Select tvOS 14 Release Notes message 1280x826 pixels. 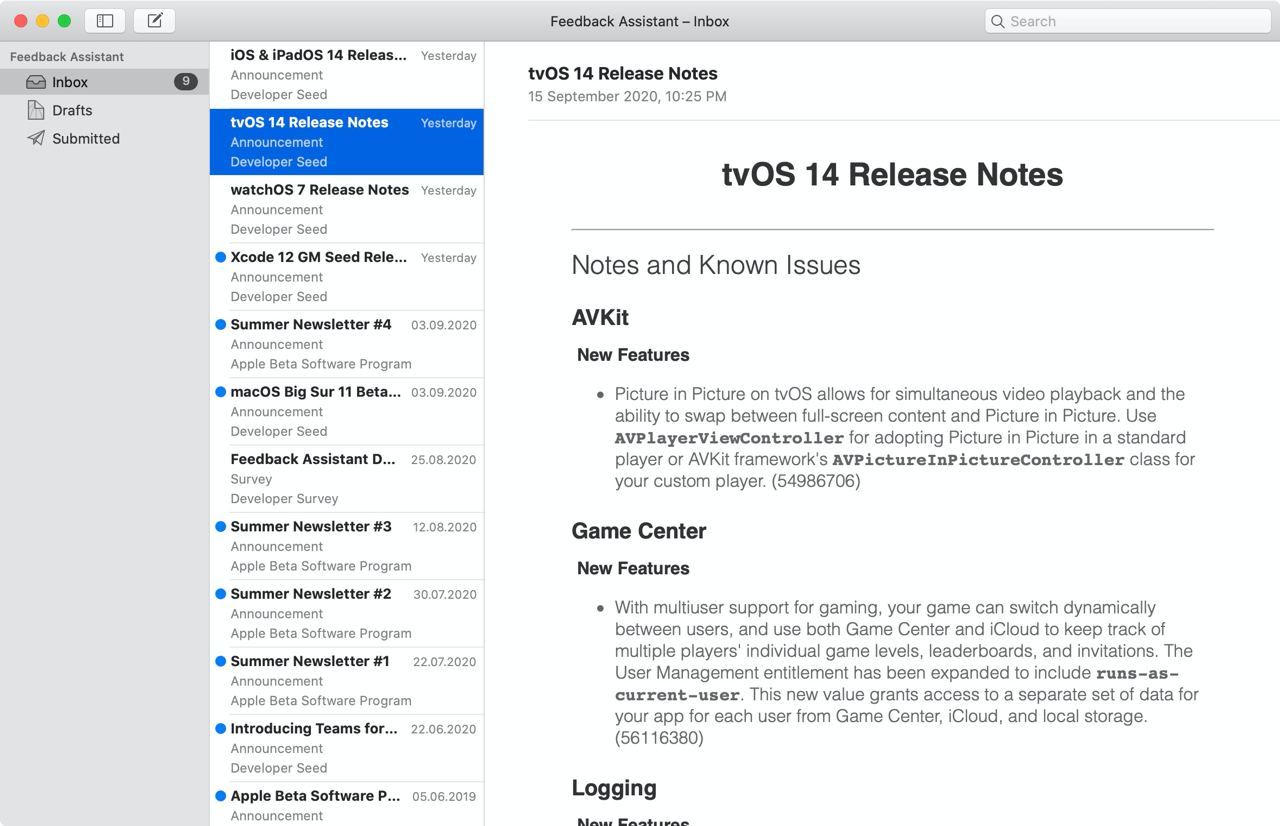pos(347,142)
